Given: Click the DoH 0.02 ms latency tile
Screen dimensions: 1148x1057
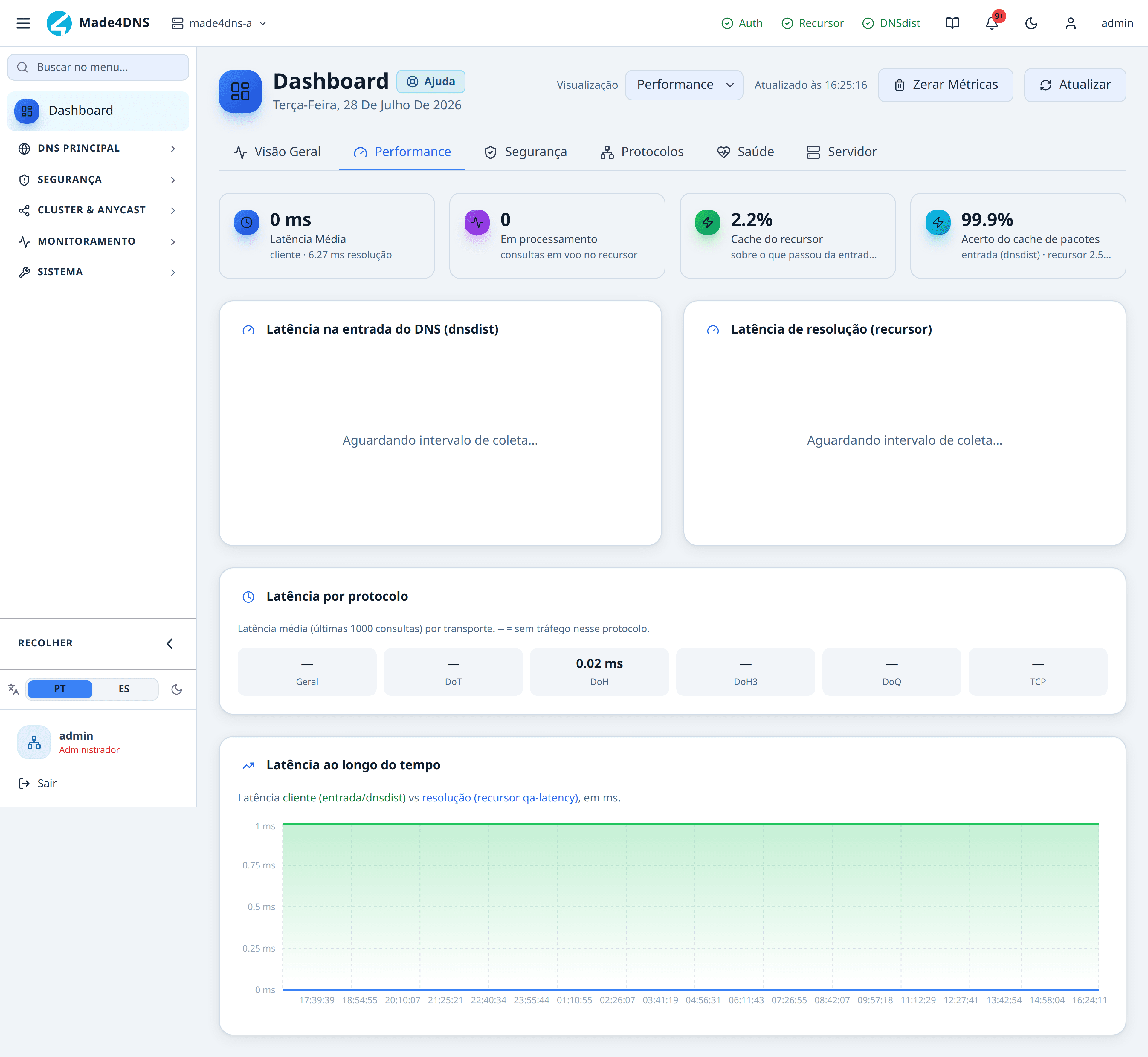Looking at the screenshot, I should [599, 671].
